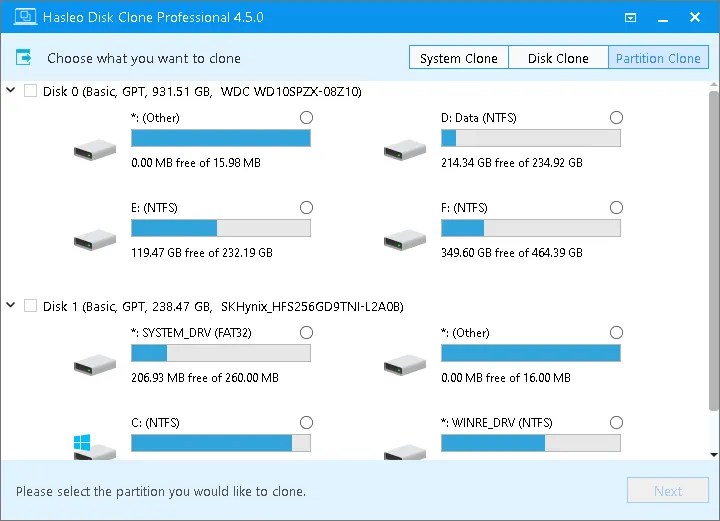This screenshot has height=521, width=720.
Task: Click the Next button
Action: [x=668, y=491]
